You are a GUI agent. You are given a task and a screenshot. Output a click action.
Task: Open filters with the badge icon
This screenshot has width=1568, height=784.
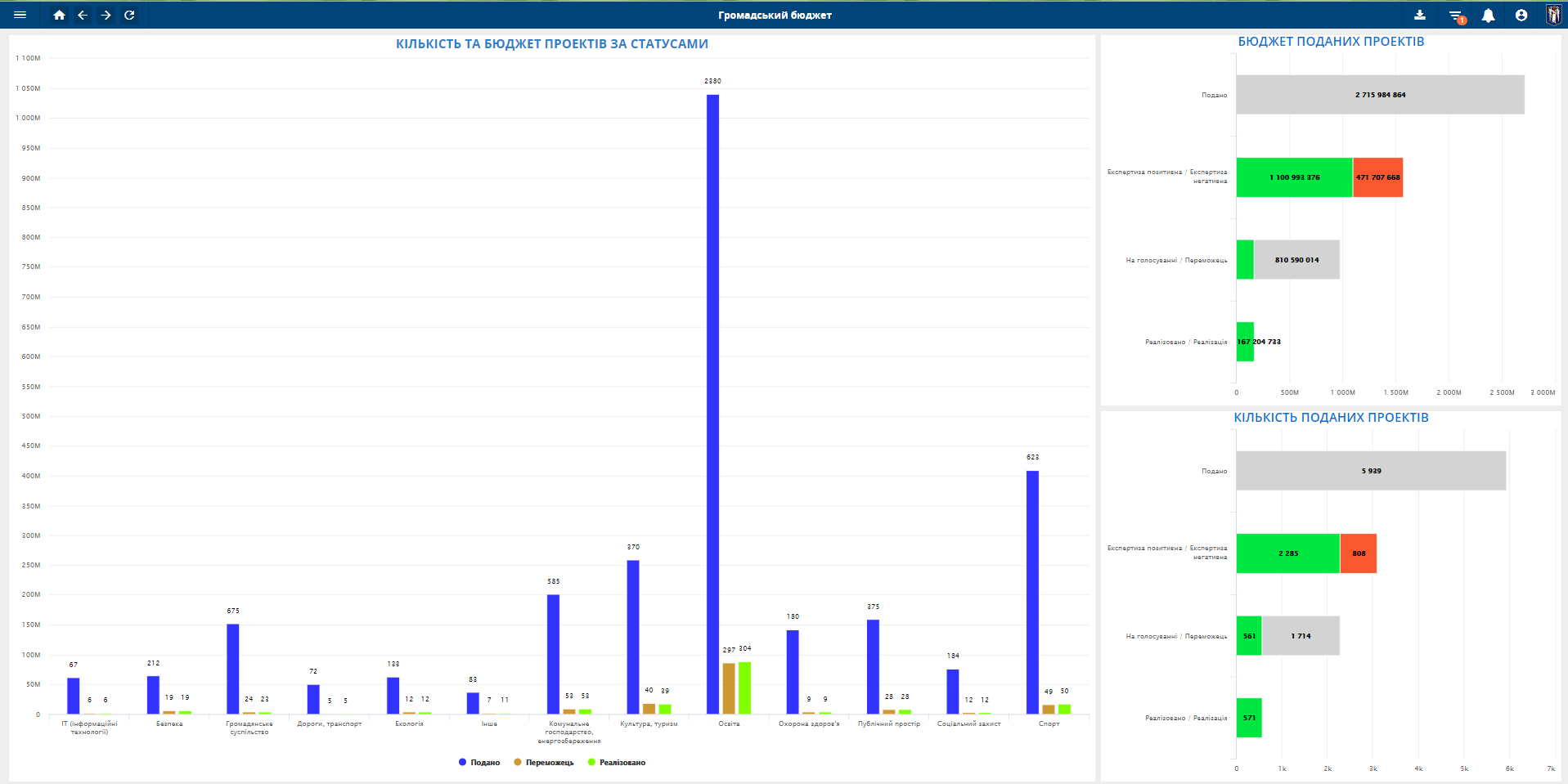pyautogui.click(x=1455, y=16)
